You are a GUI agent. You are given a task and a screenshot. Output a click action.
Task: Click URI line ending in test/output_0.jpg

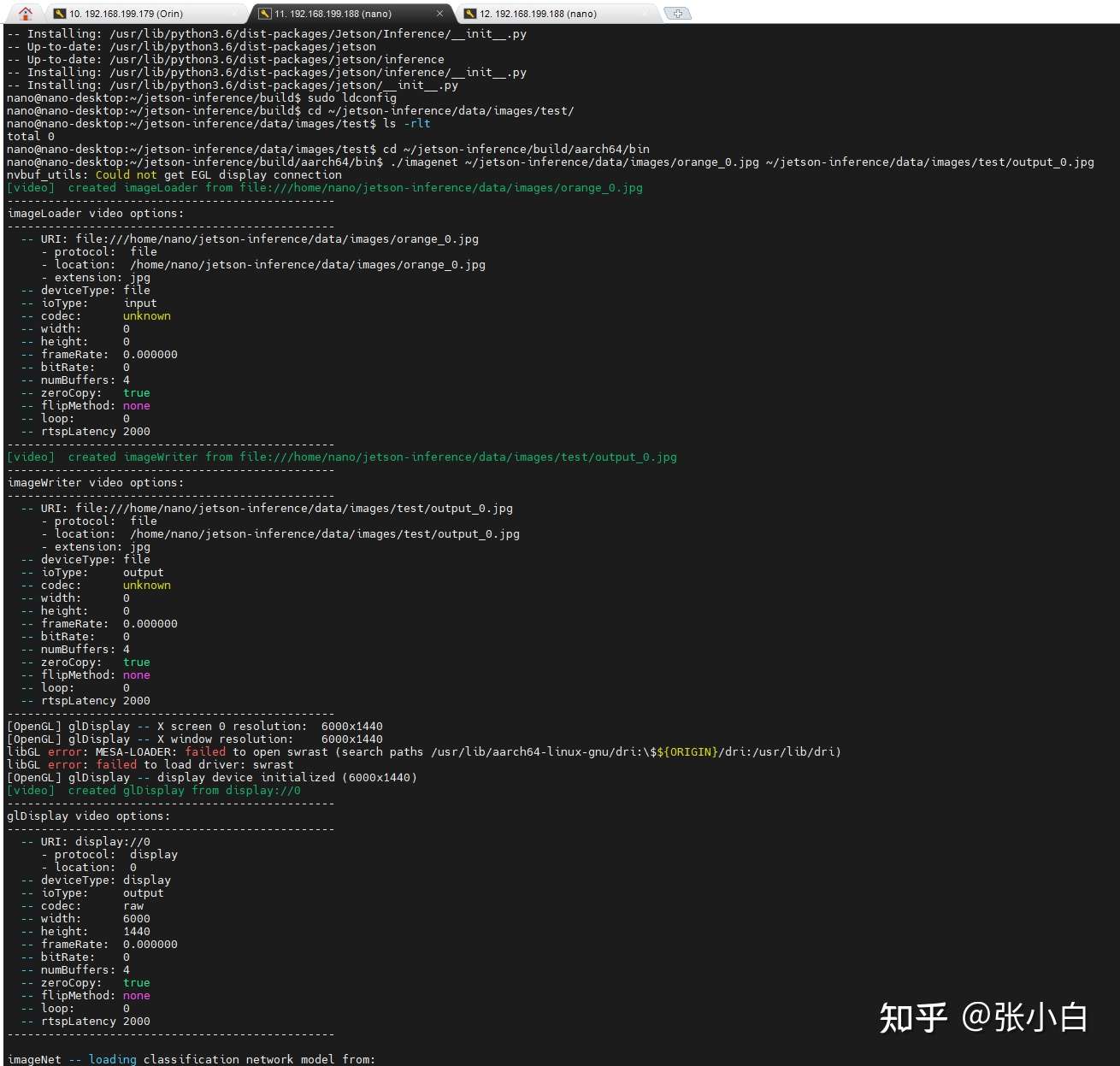pyautogui.click(x=267, y=508)
